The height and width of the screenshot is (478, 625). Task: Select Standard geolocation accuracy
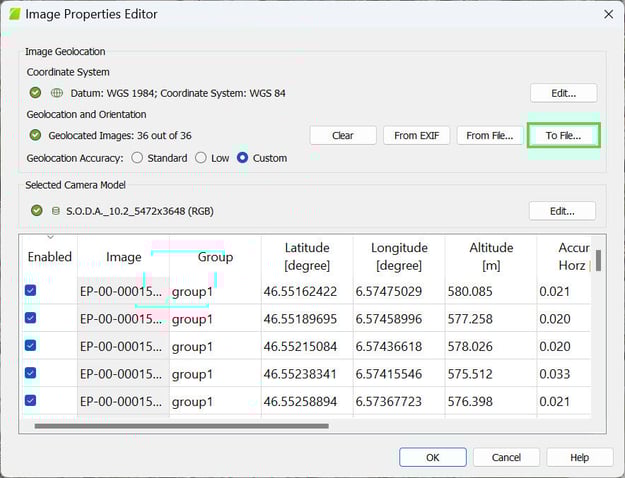pyautogui.click(x=137, y=158)
